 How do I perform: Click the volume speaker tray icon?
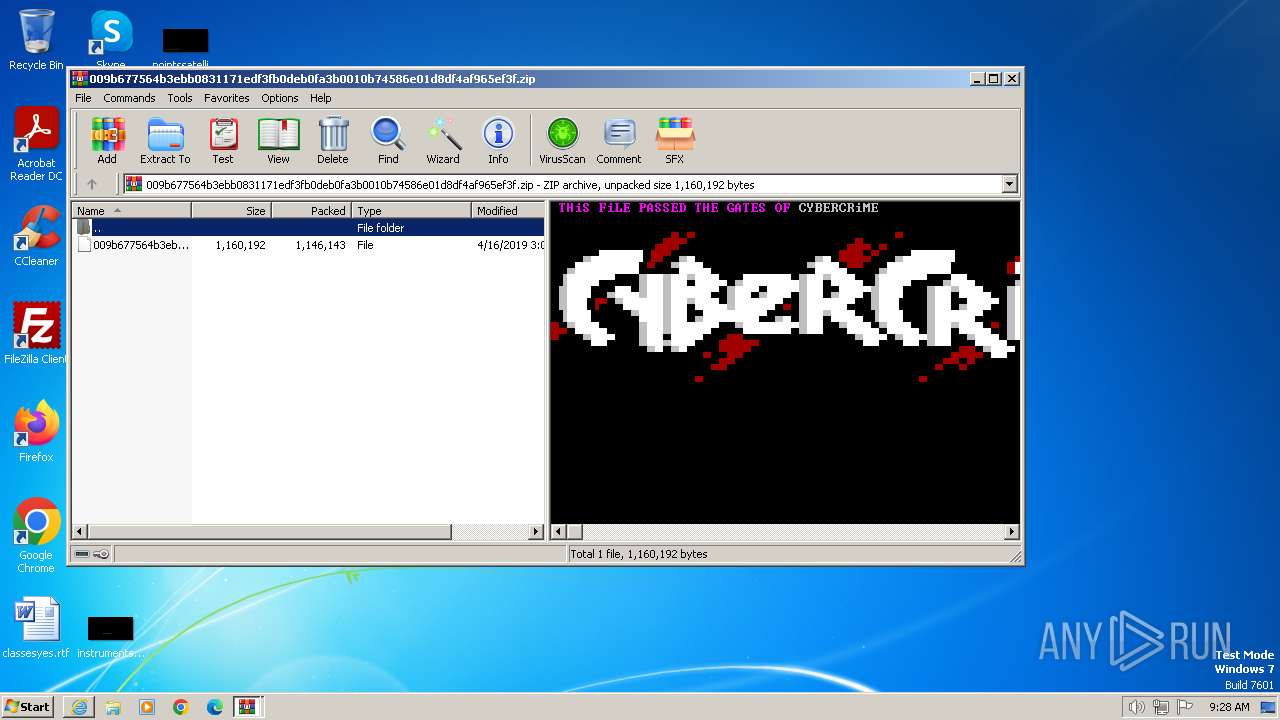pyautogui.click(x=1136, y=707)
